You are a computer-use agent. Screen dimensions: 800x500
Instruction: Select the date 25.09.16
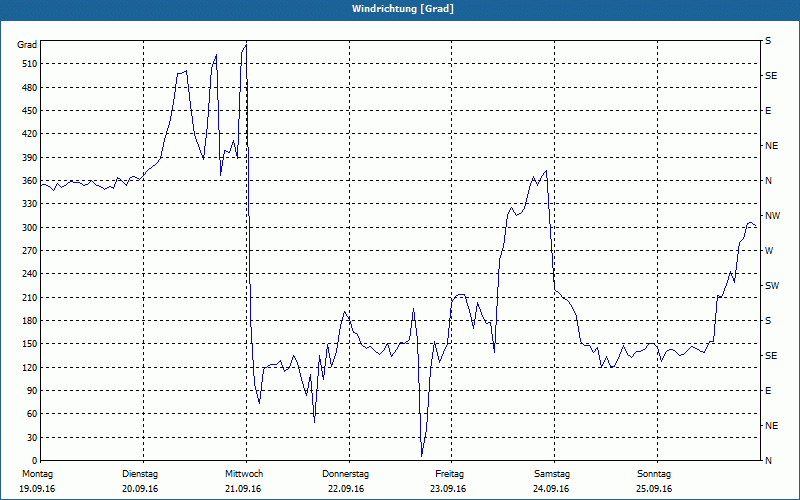654,489
